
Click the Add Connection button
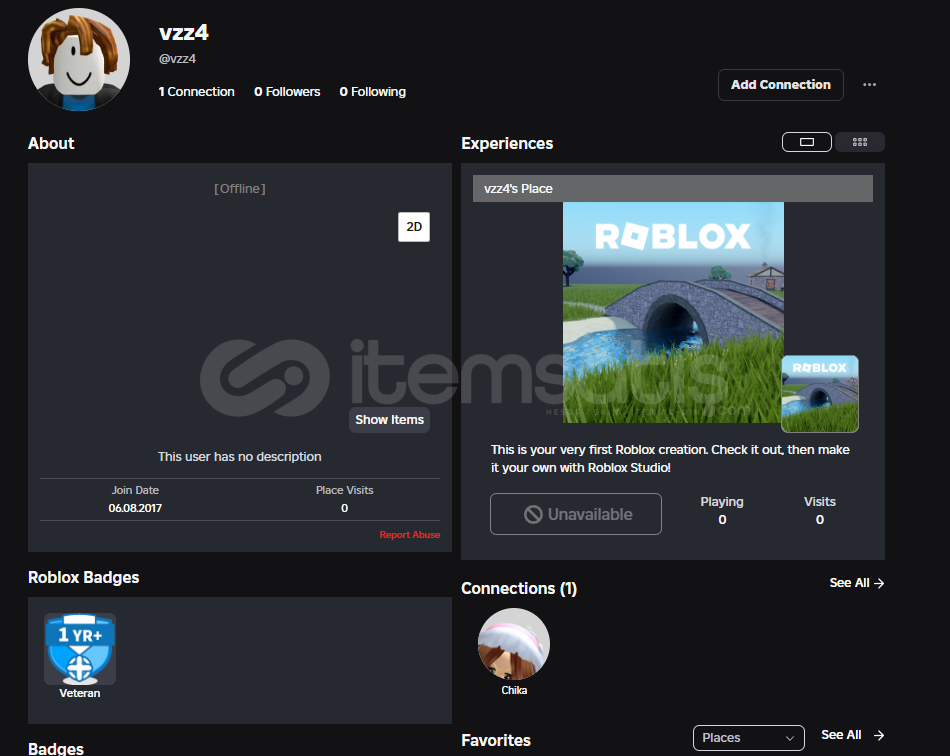[780, 85]
